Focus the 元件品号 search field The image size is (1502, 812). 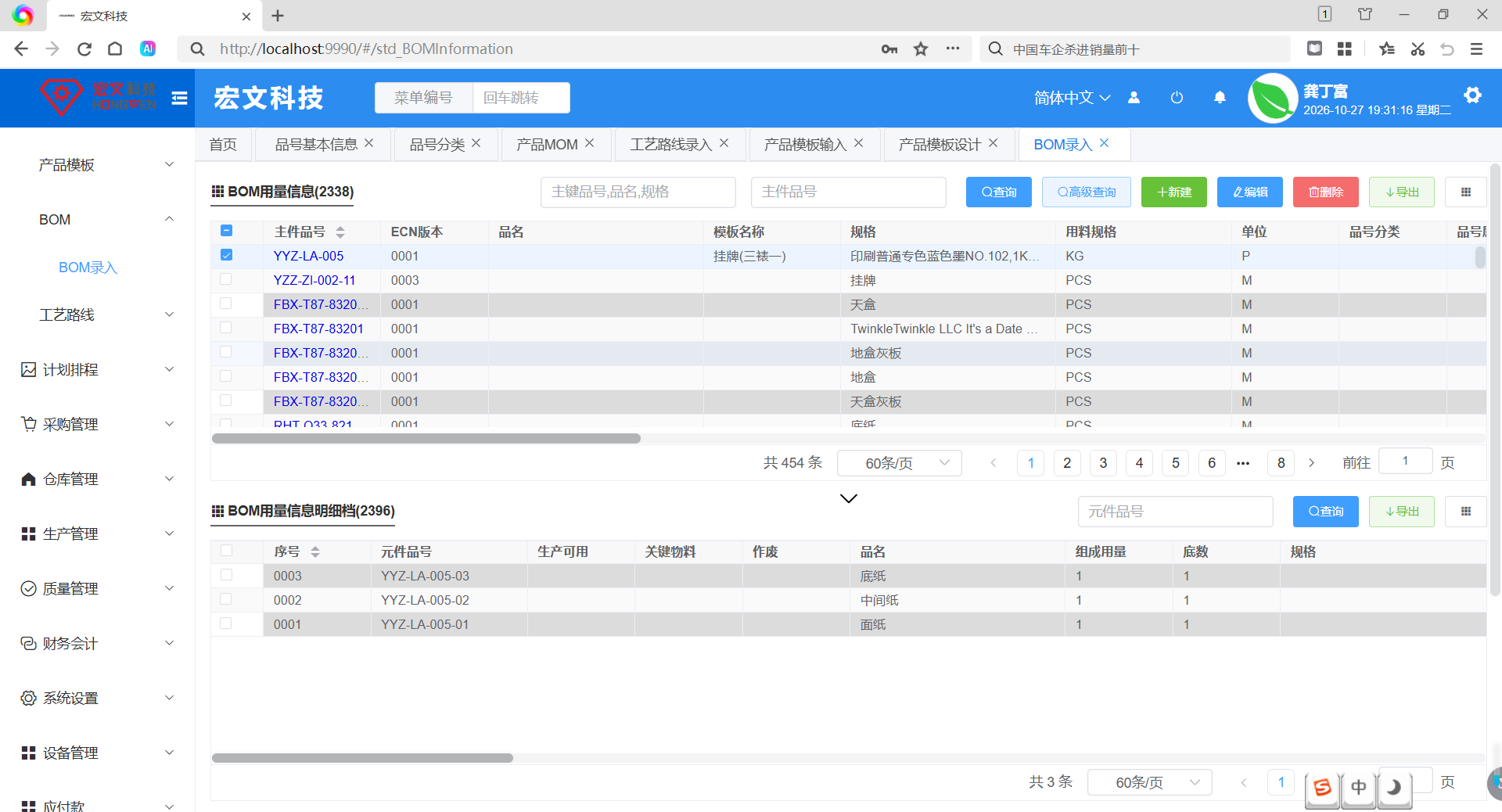tap(1175, 512)
